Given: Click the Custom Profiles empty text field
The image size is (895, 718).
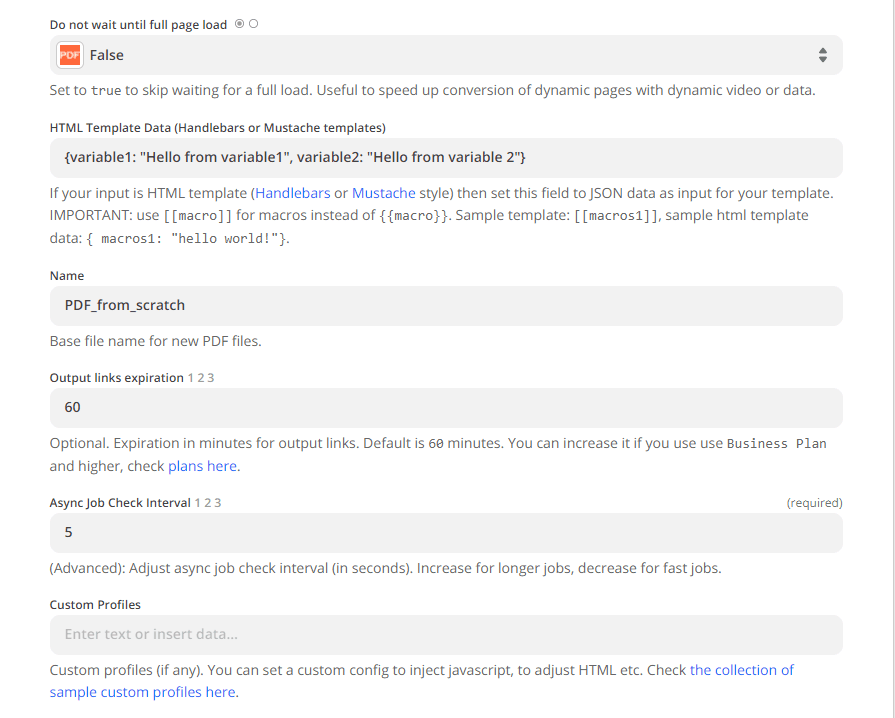Looking at the screenshot, I should pyautogui.click(x=446, y=635).
